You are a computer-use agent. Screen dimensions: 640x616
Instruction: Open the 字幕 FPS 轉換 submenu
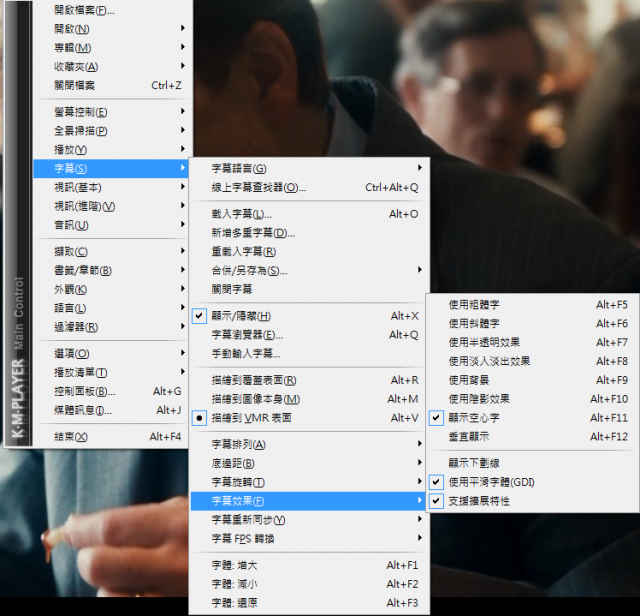[x=309, y=538]
